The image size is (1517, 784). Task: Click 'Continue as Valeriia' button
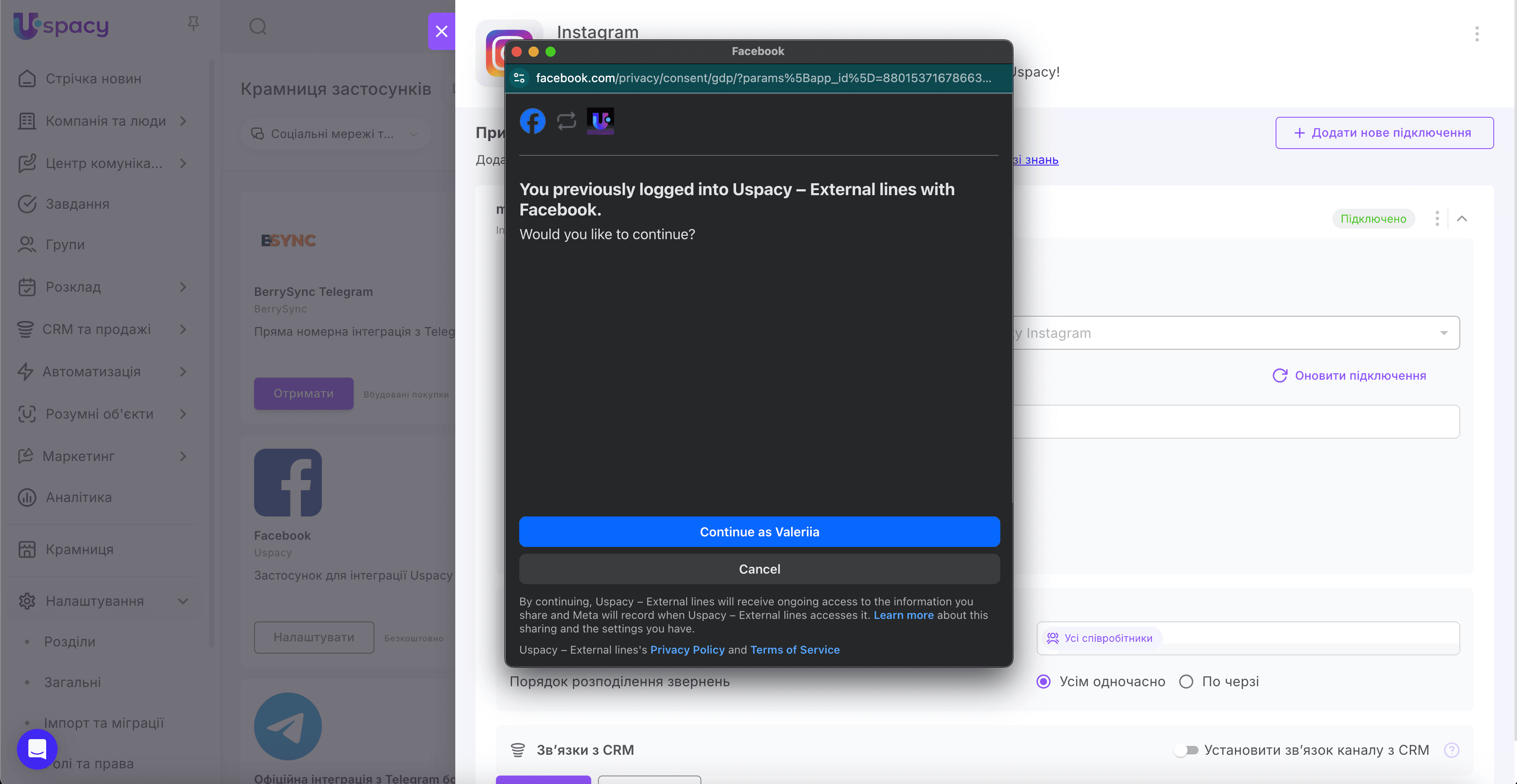click(x=759, y=532)
